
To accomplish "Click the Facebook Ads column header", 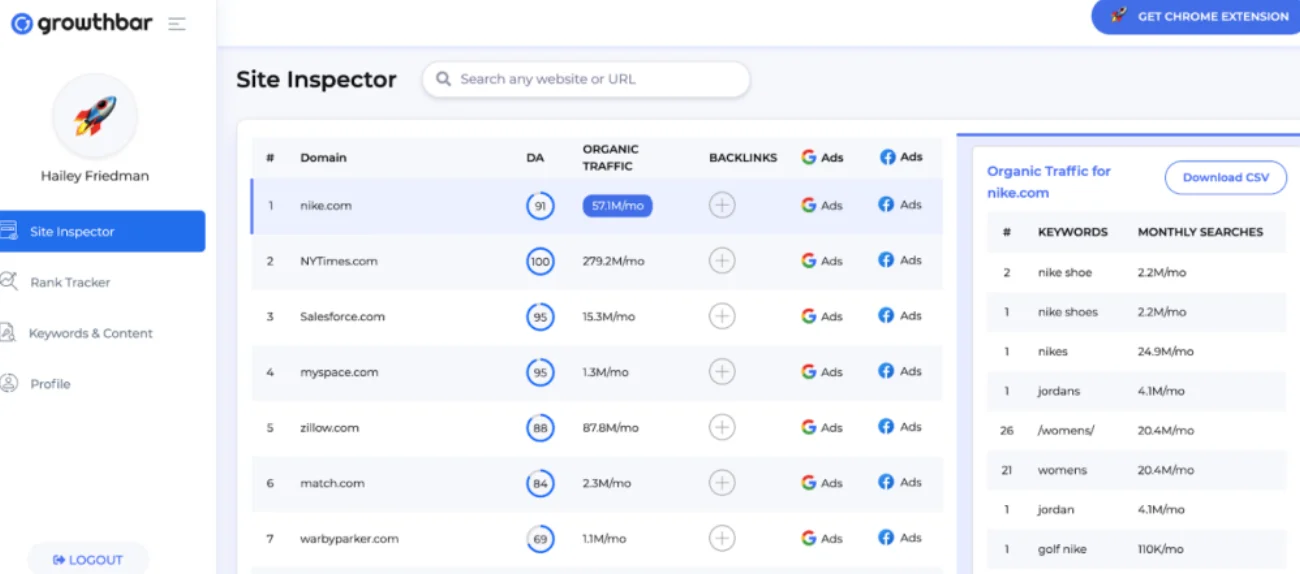I will [900, 157].
